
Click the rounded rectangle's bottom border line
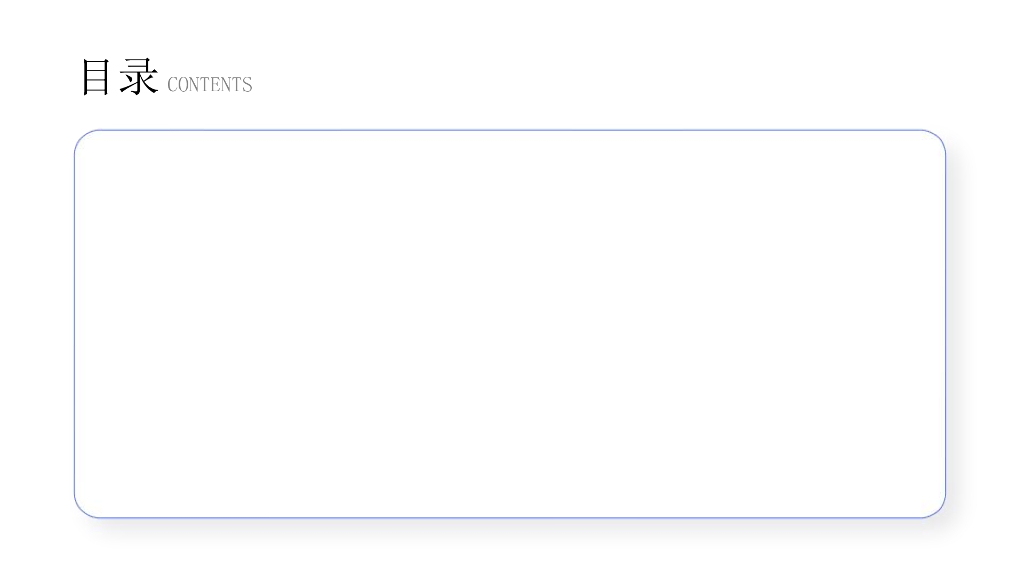[x=510, y=517]
